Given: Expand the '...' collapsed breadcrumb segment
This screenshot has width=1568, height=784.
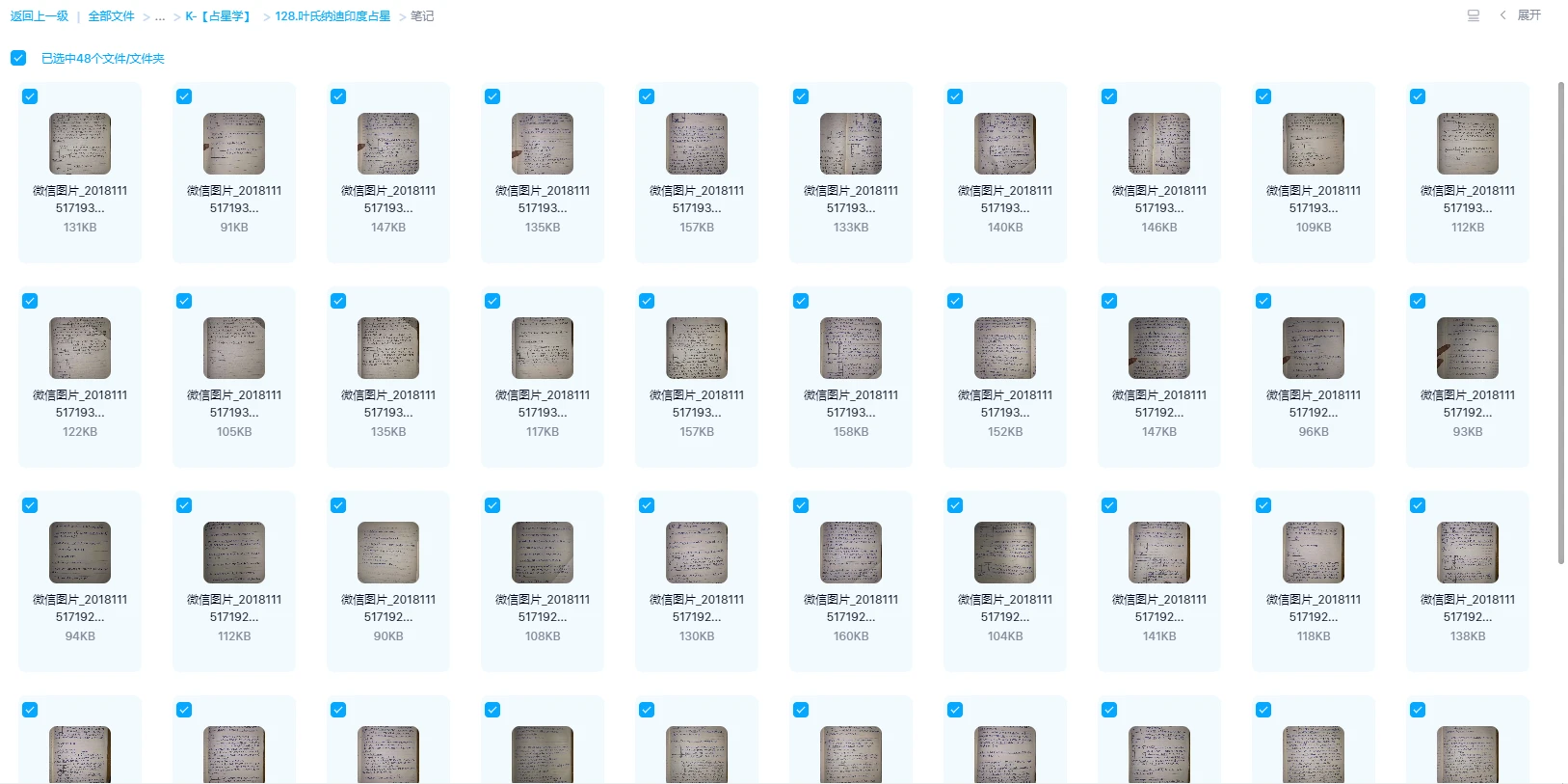Looking at the screenshot, I should (160, 16).
